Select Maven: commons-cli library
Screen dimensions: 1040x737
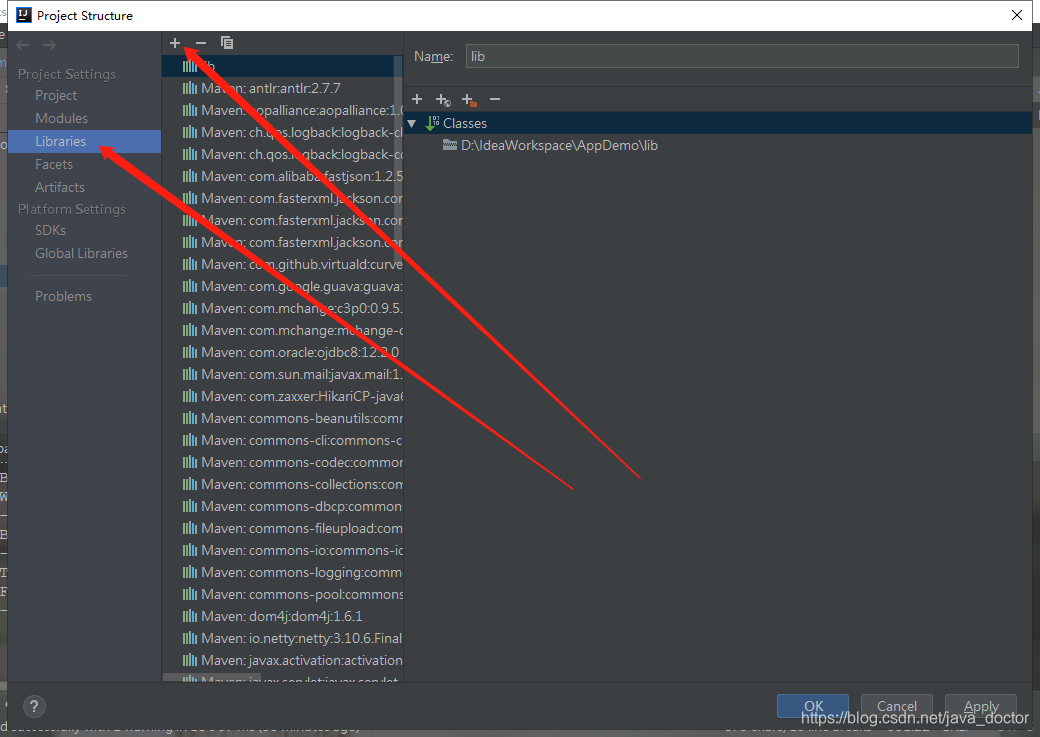tap(283, 440)
